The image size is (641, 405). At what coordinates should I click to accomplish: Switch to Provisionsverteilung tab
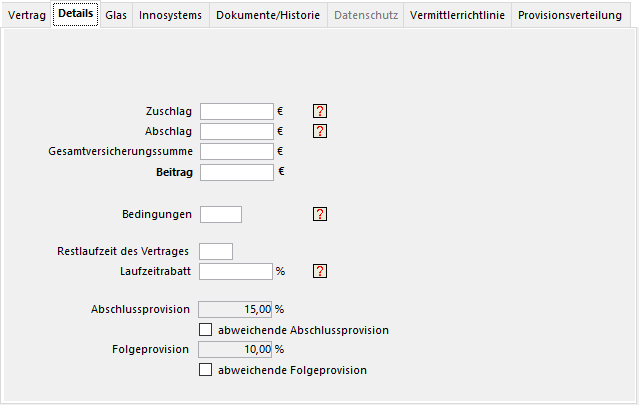pyautogui.click(x=569, y=15)
